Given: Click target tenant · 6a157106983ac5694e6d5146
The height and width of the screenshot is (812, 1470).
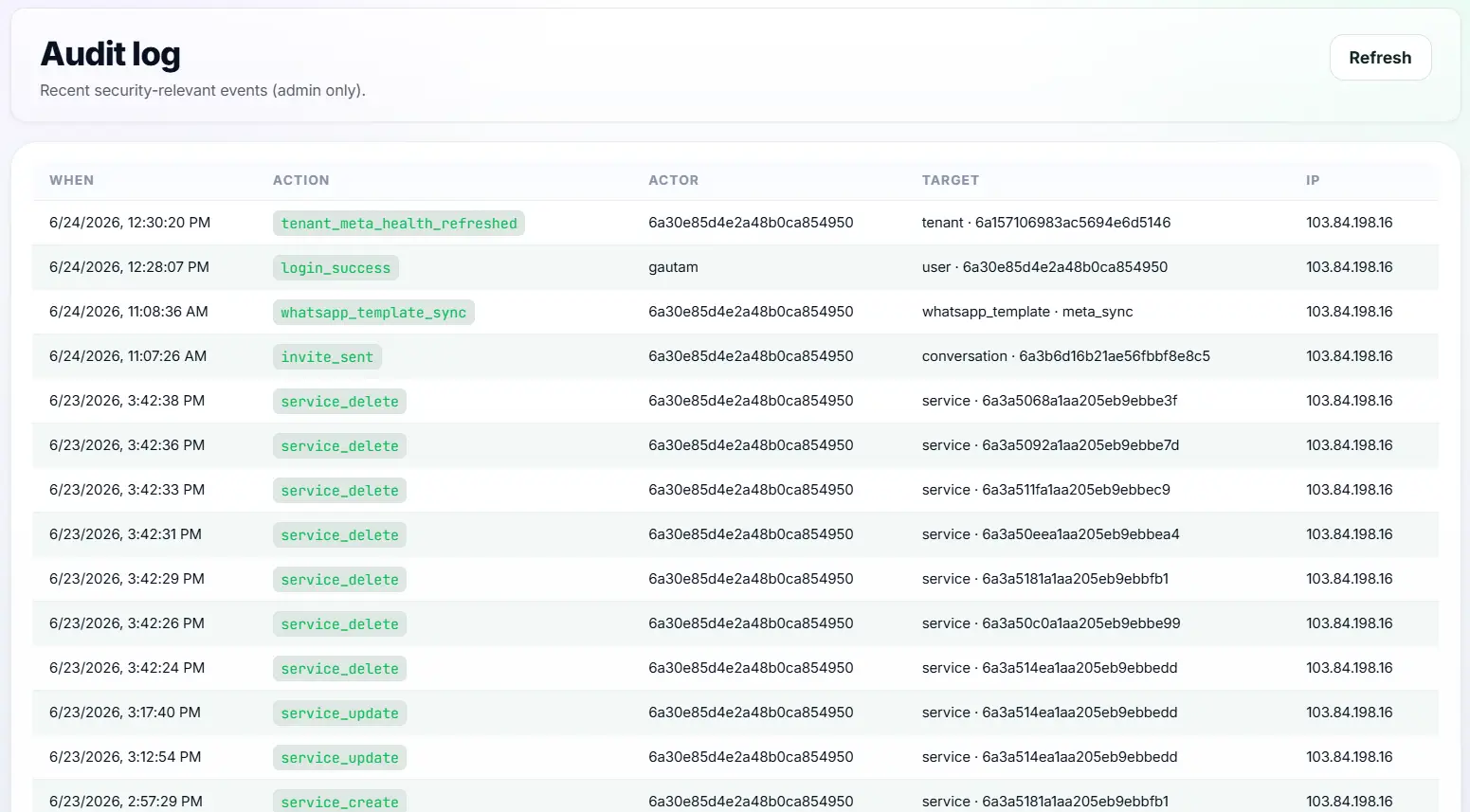Looking at the screenshot, I should click(1046, 223).
